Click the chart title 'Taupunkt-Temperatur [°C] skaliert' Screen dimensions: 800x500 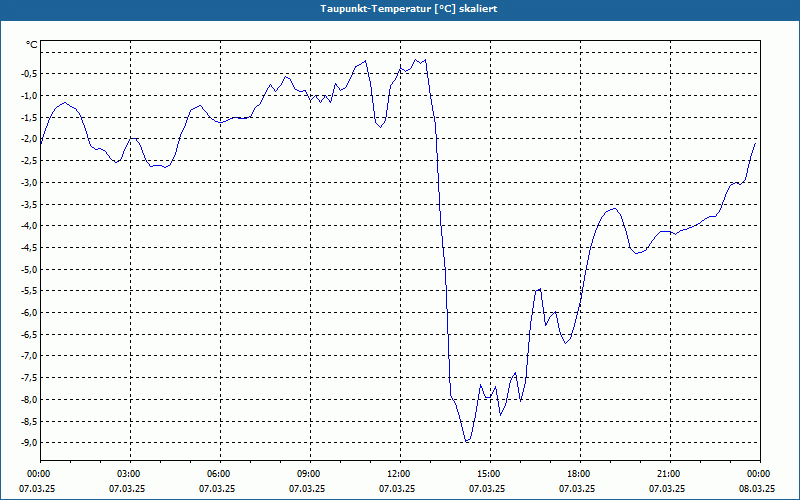point(409,9)
